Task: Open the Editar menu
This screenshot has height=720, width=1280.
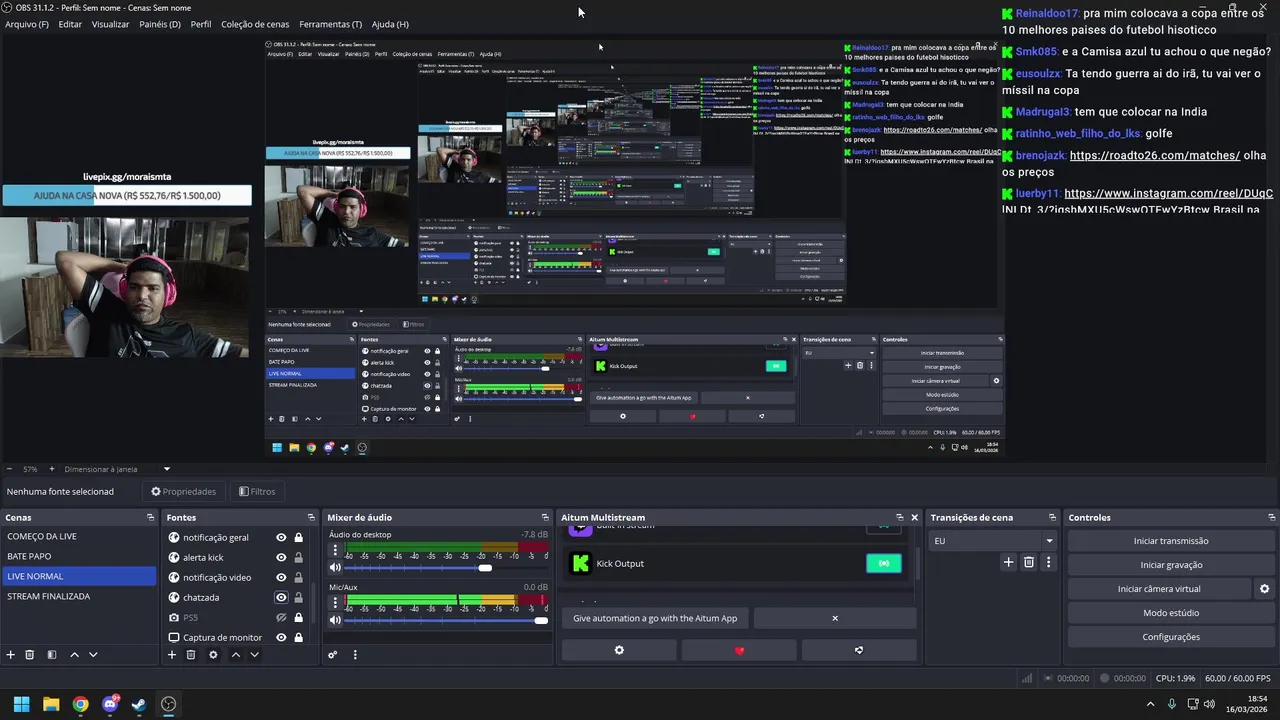Action: 70,24
